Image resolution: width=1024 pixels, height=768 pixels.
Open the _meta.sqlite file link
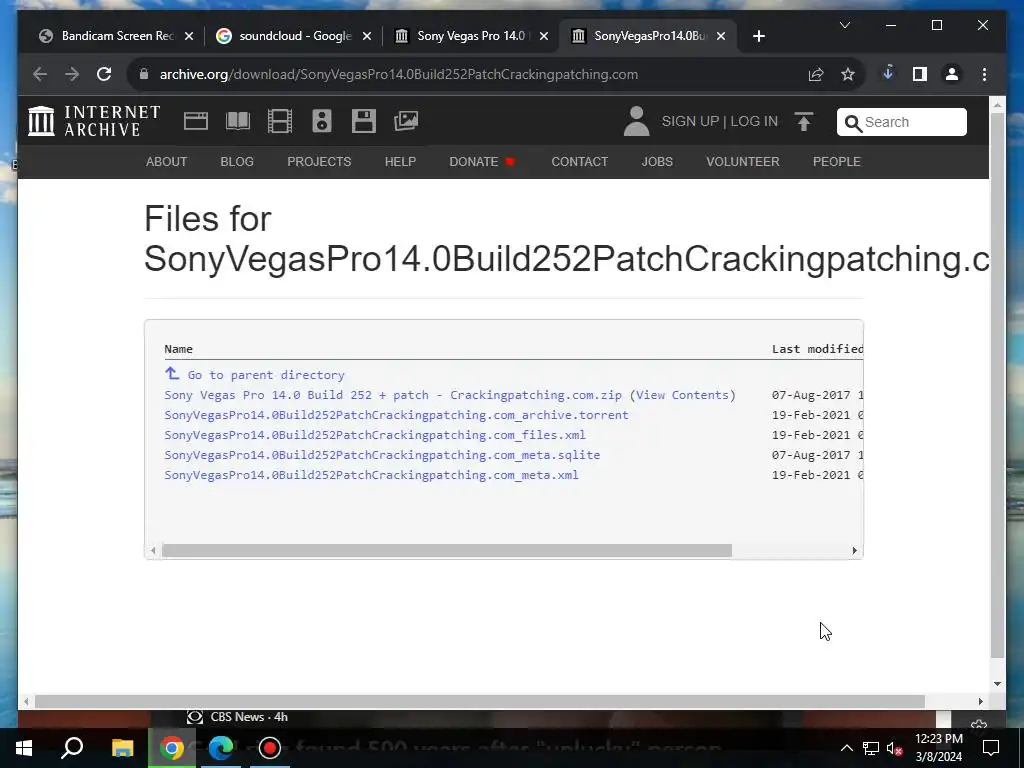(x=382, y=455)
